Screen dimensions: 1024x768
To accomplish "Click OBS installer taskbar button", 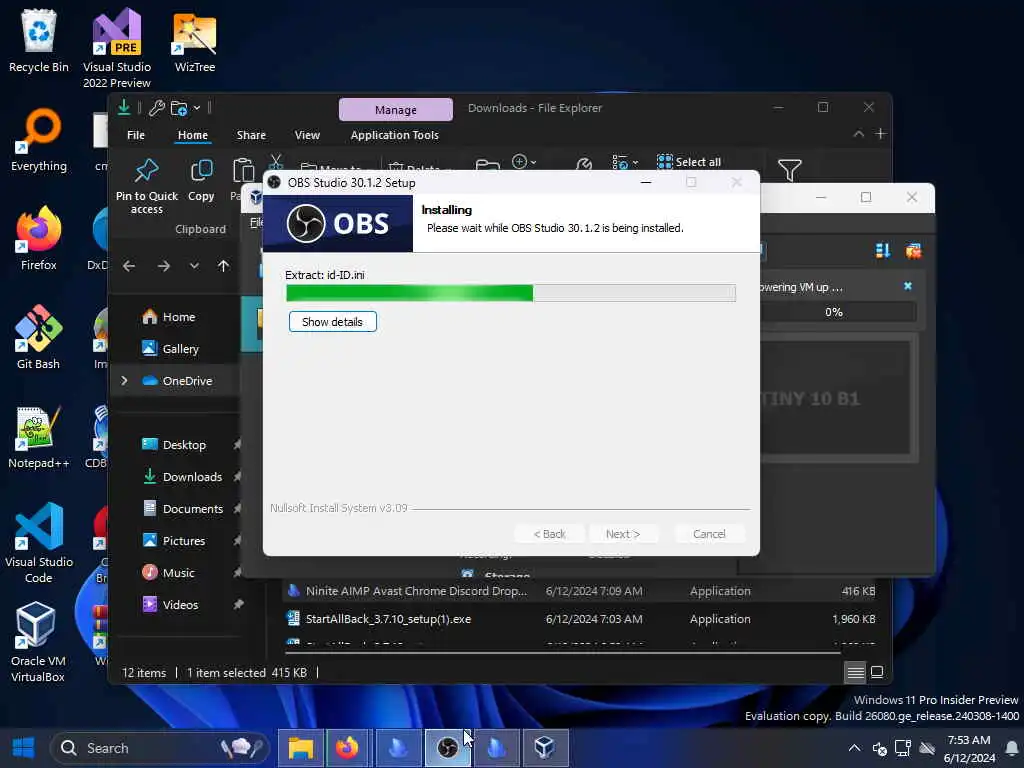I will 447,748.
